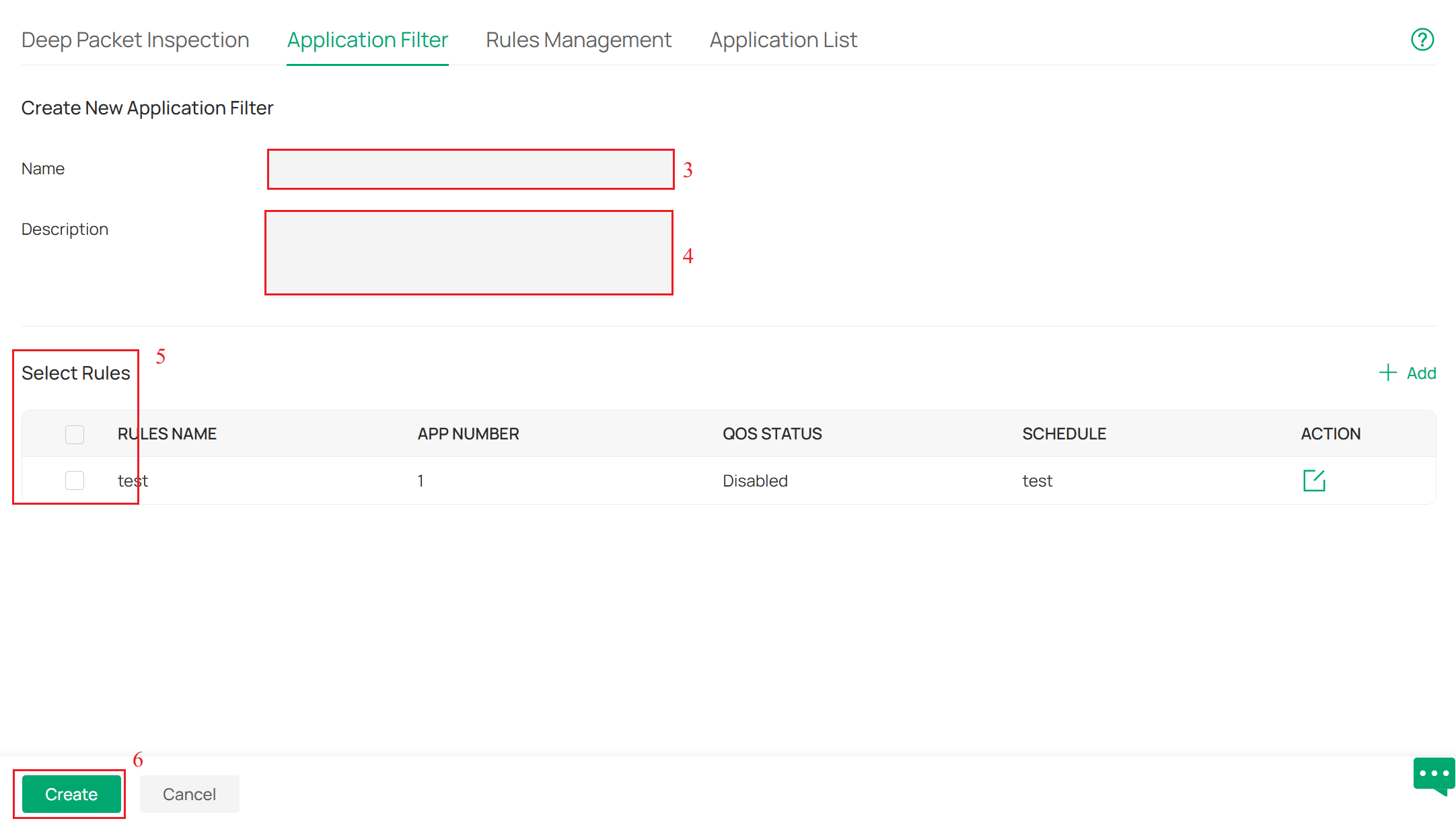Click the Disabled QoS status text
Image resolution: width=1456 pixels, height=821 pixels.
click(x=755, y=480)
